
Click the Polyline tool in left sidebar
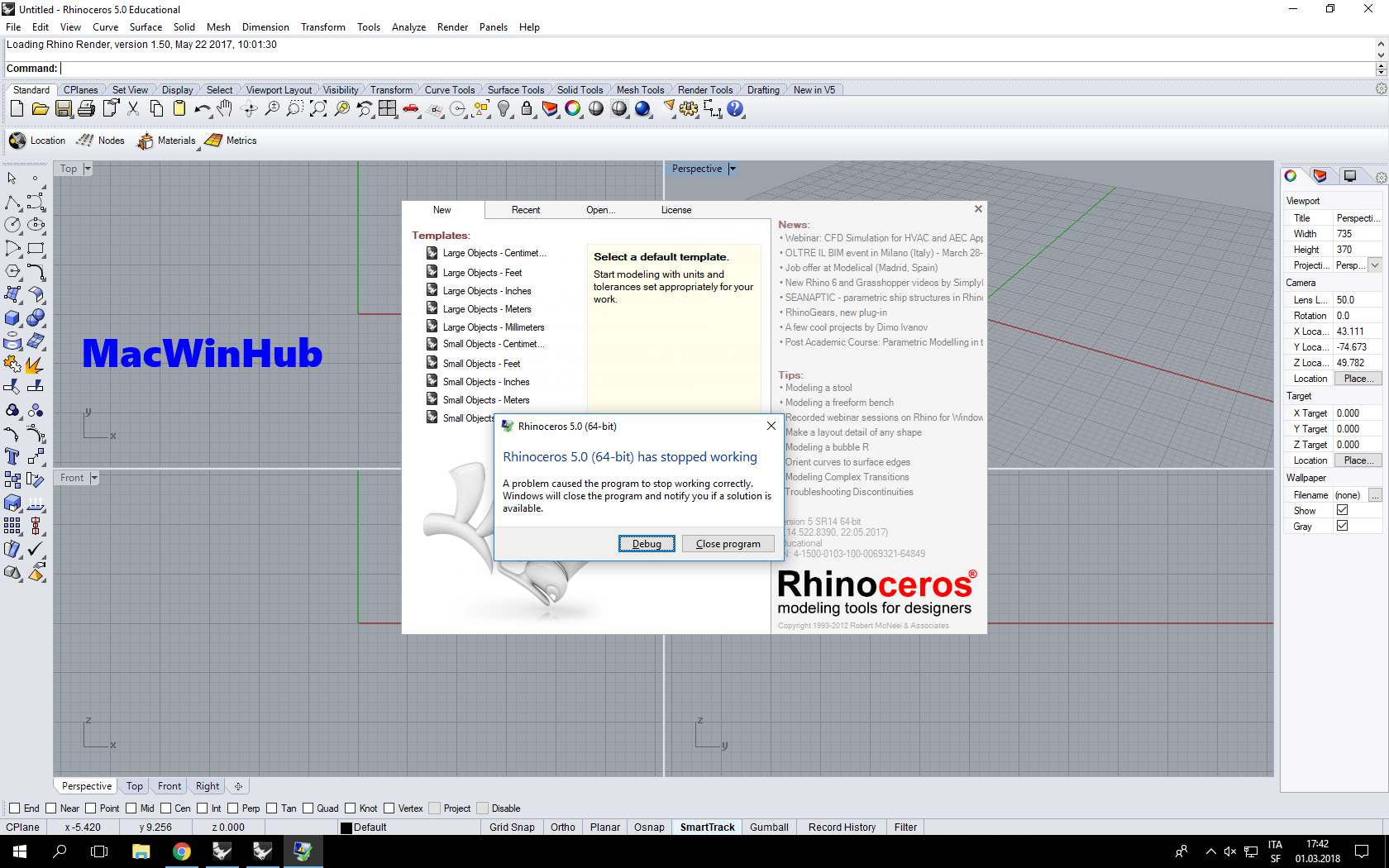(x=12, y=203)
